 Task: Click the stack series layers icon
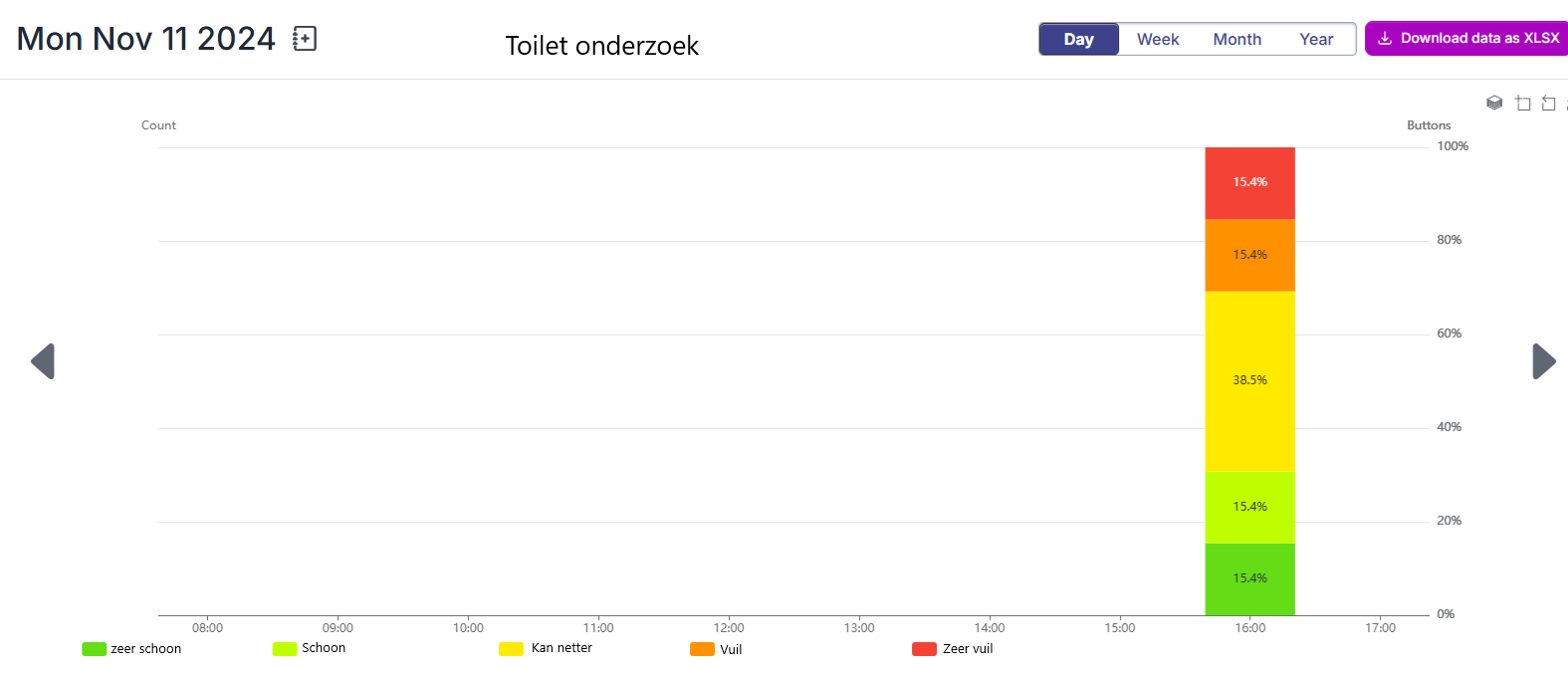[x=1494, y=103]
